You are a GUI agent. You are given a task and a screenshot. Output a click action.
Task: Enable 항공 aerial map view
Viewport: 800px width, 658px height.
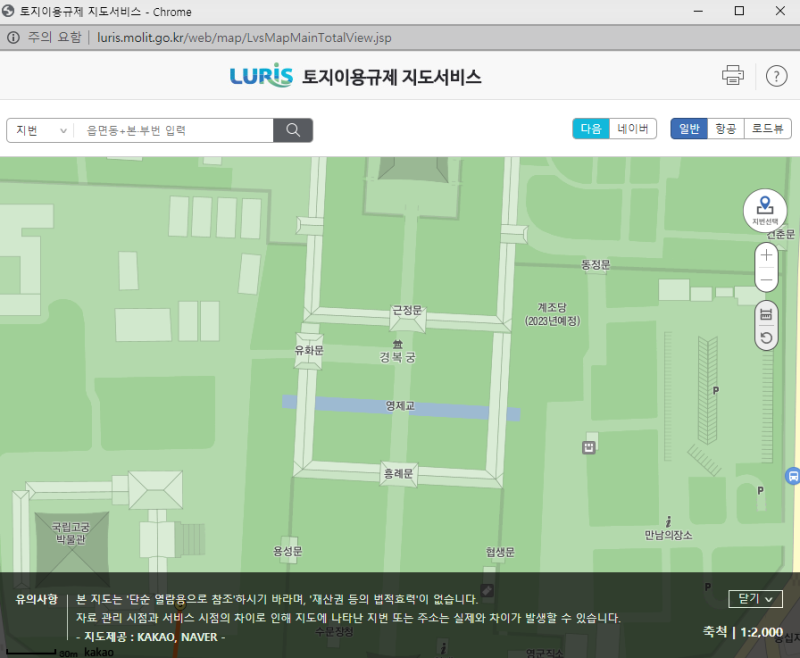tap(727, 128)
